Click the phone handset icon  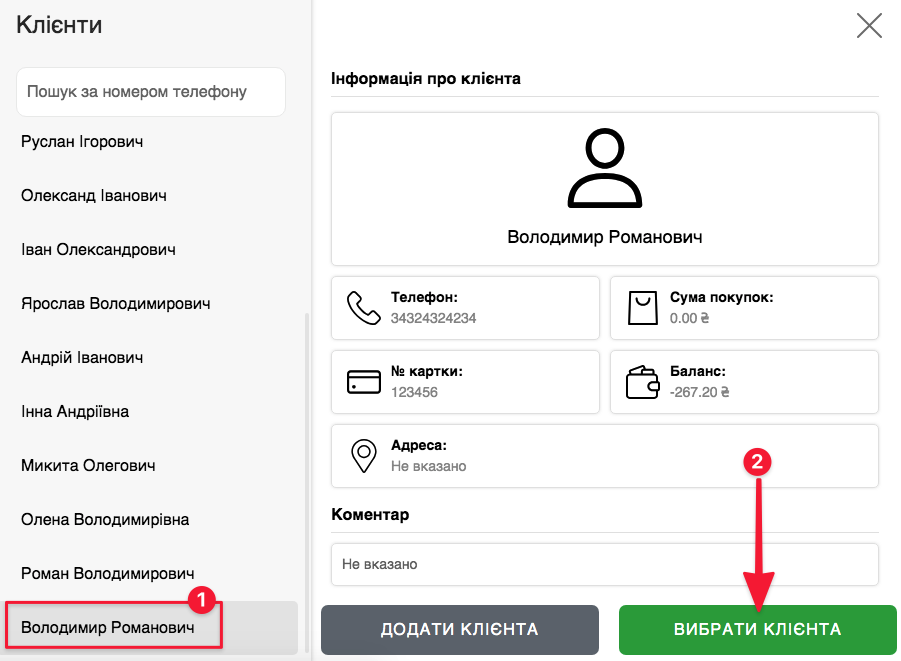click(x=364, y=308)
